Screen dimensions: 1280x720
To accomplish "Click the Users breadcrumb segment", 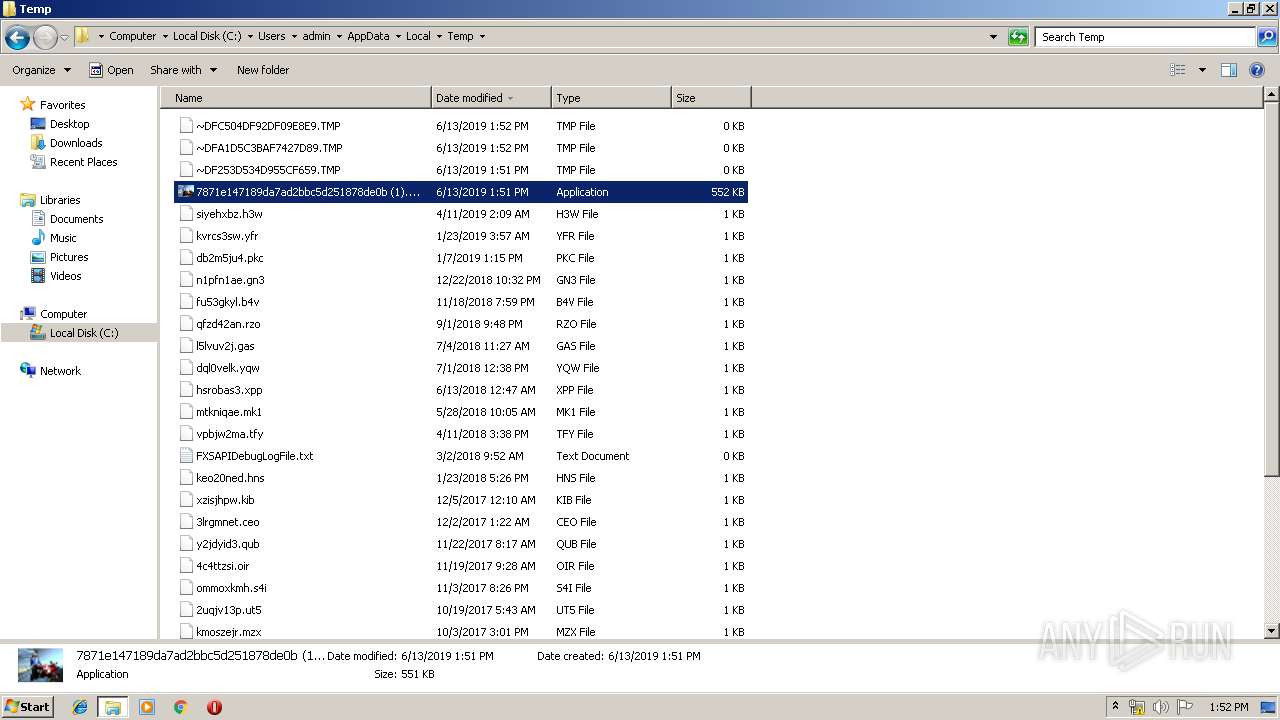I will [272, 36].
